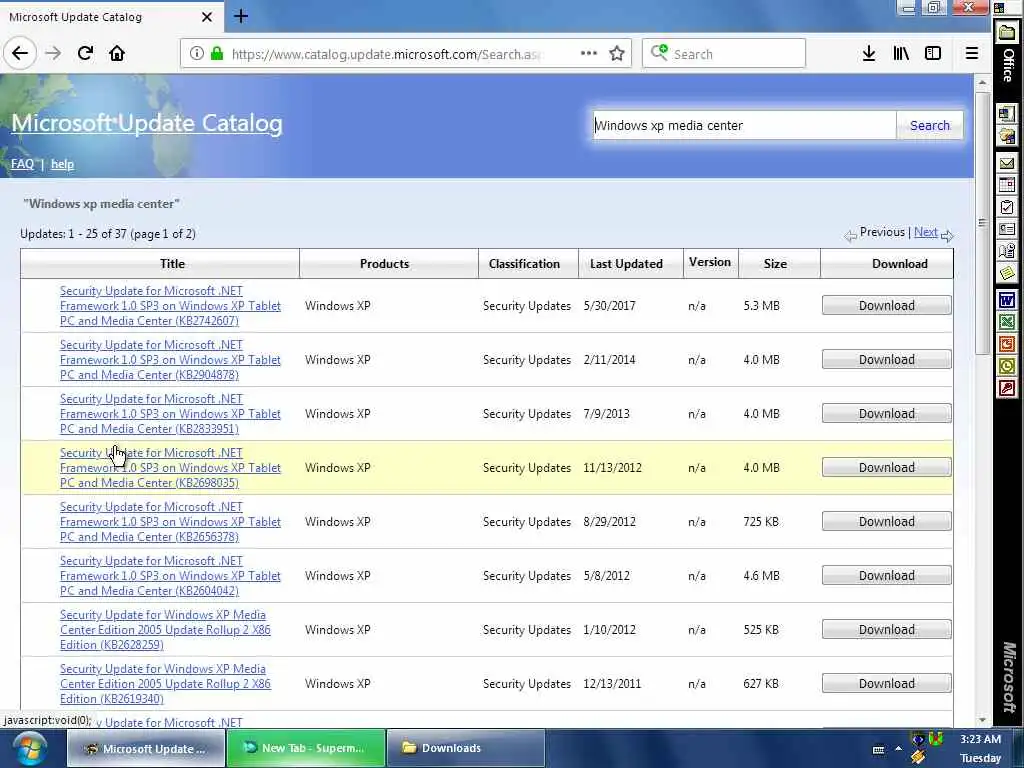Show hidden system tray icons arrow
The height and width of the screenshot is (768, 1024).
[x=899, y=749]
